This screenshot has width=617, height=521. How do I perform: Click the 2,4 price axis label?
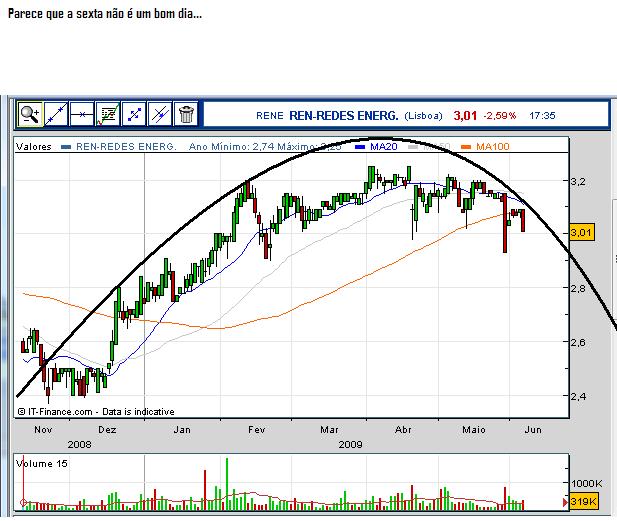(x=578, y=396)
